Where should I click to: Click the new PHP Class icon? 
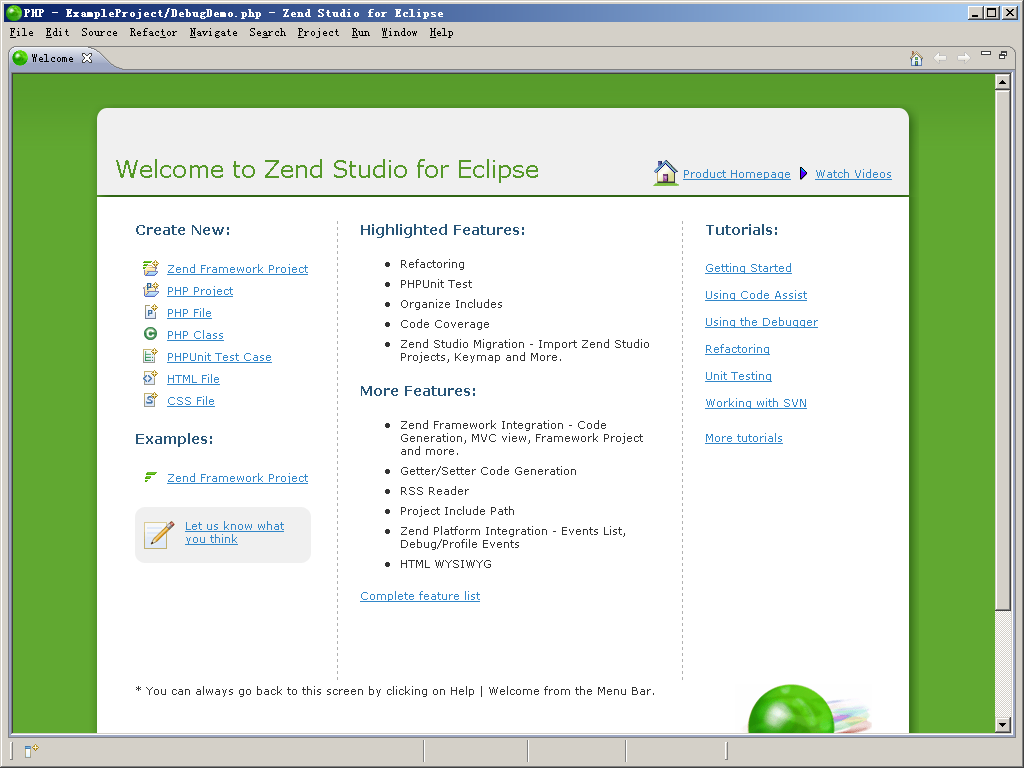(150, 334)
